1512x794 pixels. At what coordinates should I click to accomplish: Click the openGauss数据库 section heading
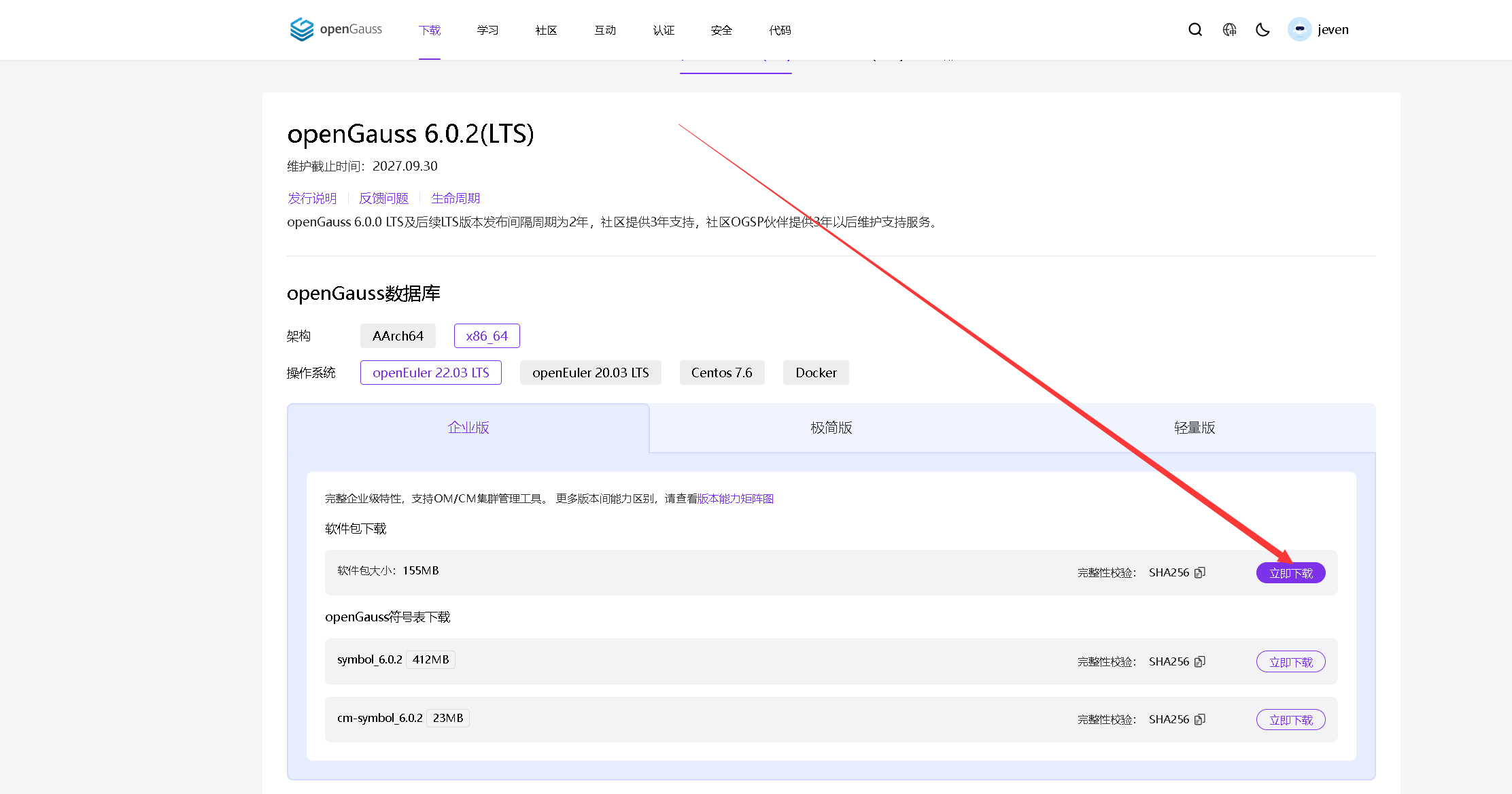(364, 293)
